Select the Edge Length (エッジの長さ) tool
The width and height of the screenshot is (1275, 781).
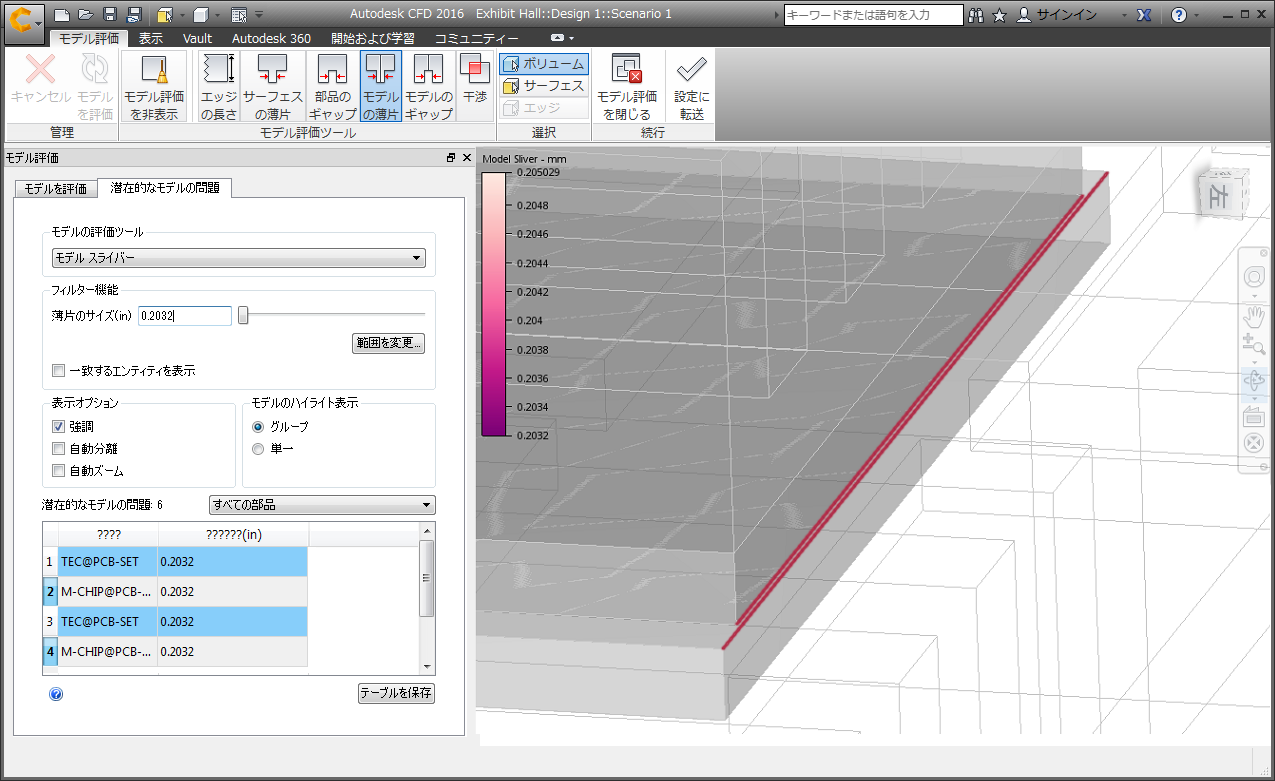[218, 87]
